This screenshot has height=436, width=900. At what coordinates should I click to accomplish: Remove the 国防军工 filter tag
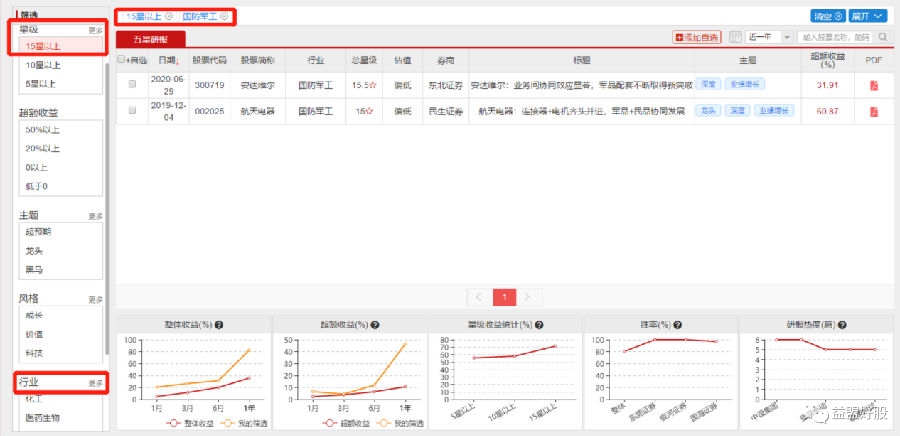click(x=224, y=17)
